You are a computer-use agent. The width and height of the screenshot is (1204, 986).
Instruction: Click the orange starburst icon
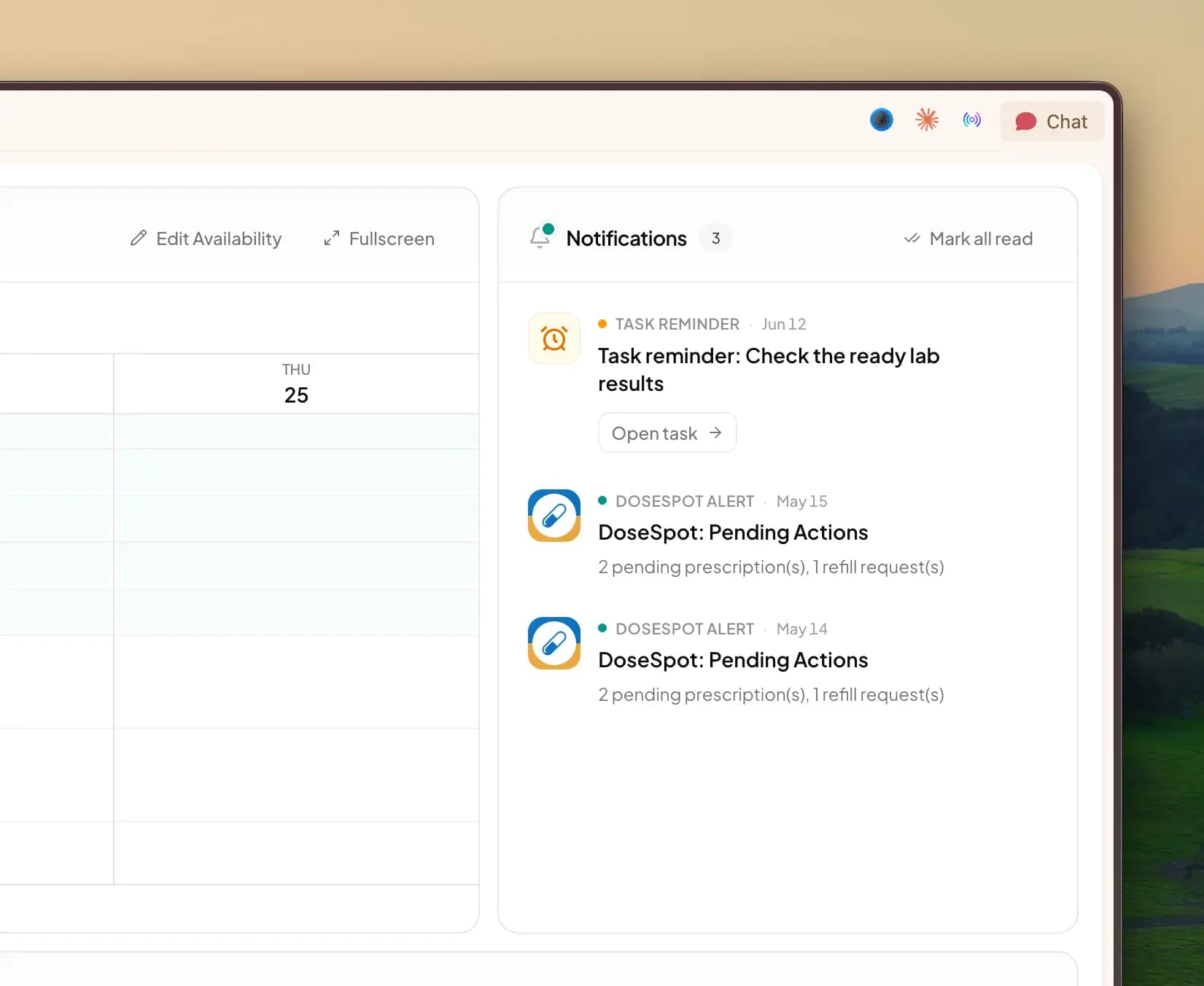click(x=926, y=120)
